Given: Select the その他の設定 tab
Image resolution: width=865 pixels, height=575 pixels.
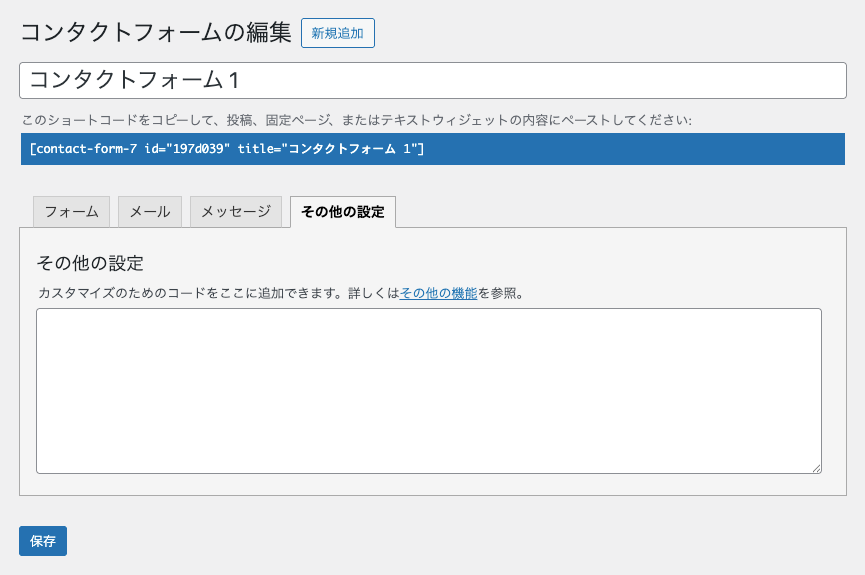Looking at the screenshot, I should click(x=343, y=212).
